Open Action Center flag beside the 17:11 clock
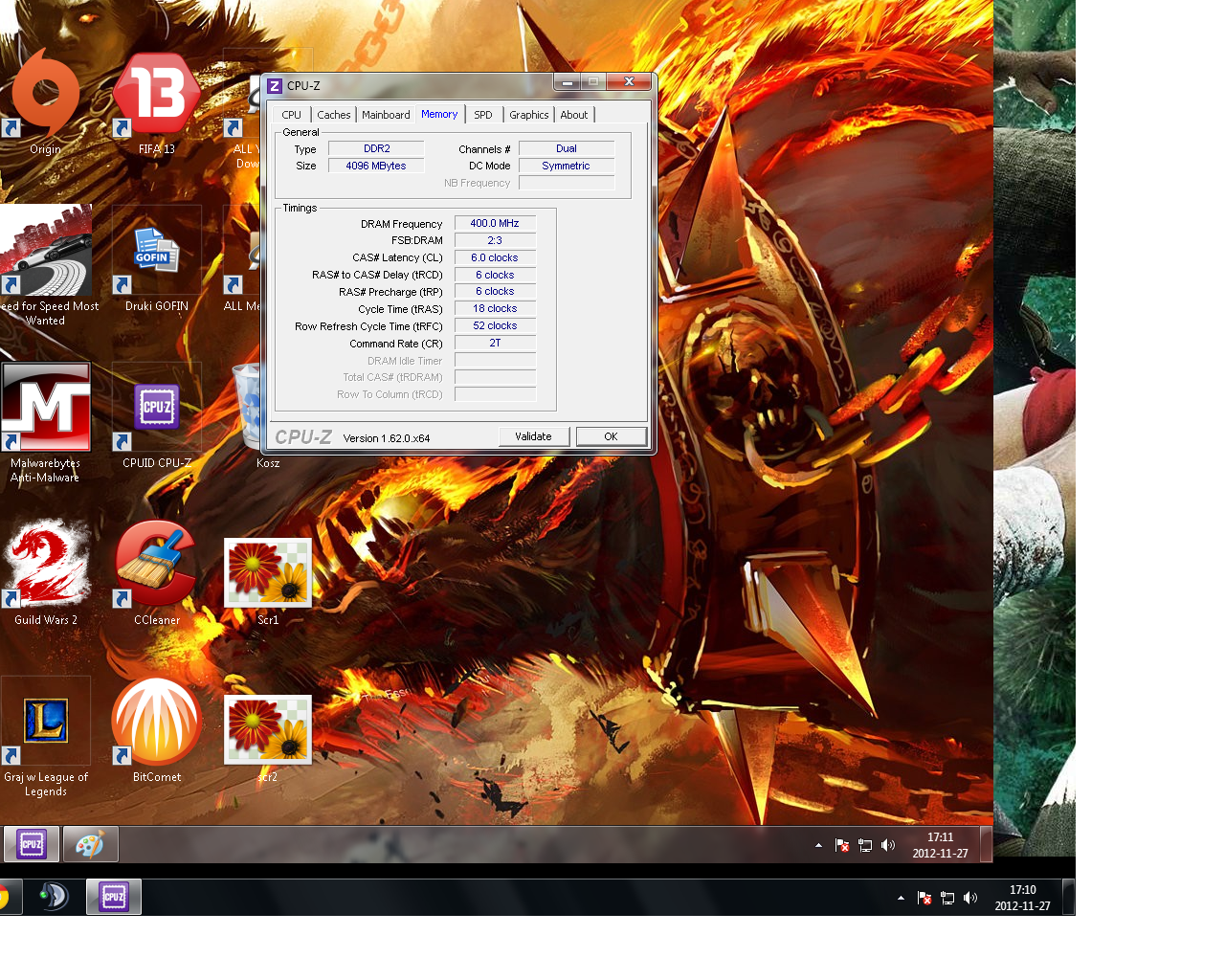Screen dimensions: 1225x980 [x=842, y=845]
